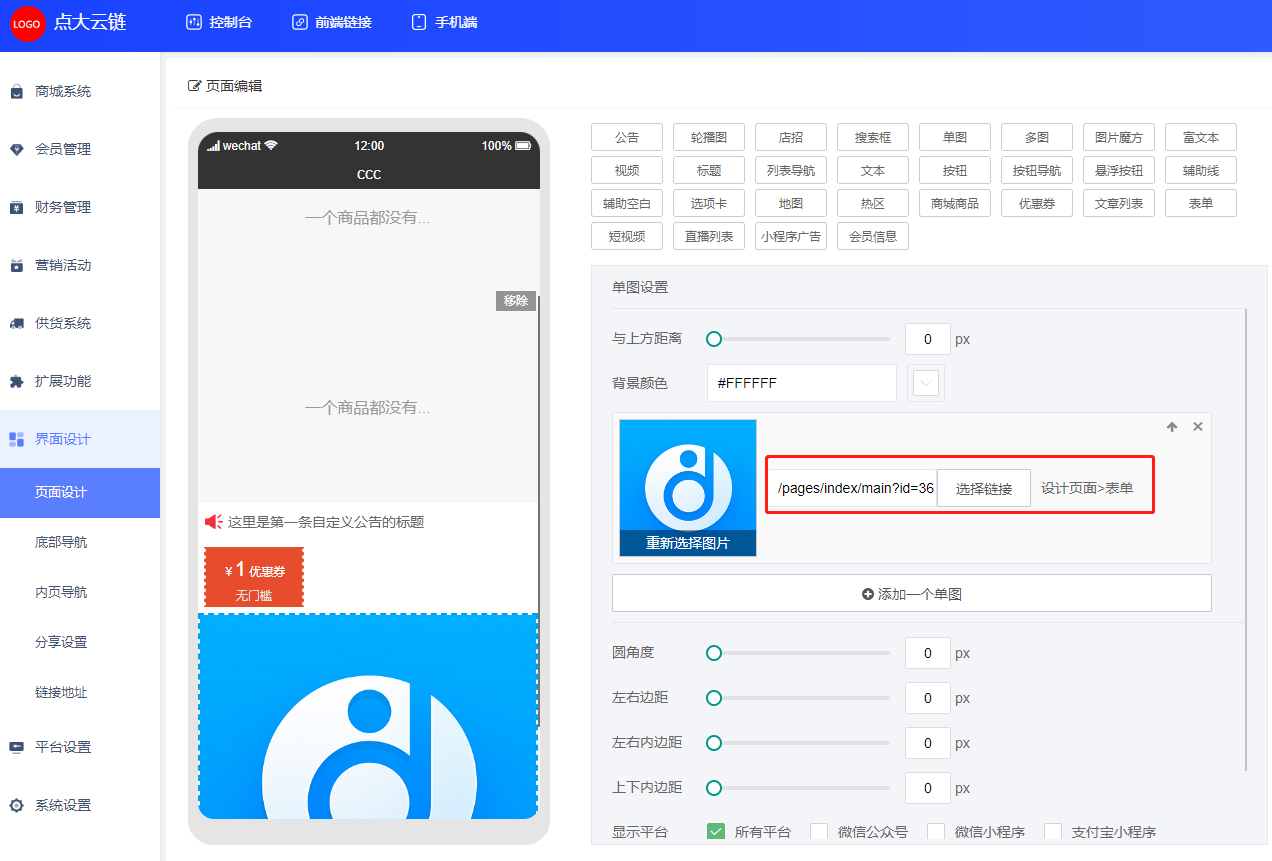
Task: Add 视频 component
Action: (627, 170)
